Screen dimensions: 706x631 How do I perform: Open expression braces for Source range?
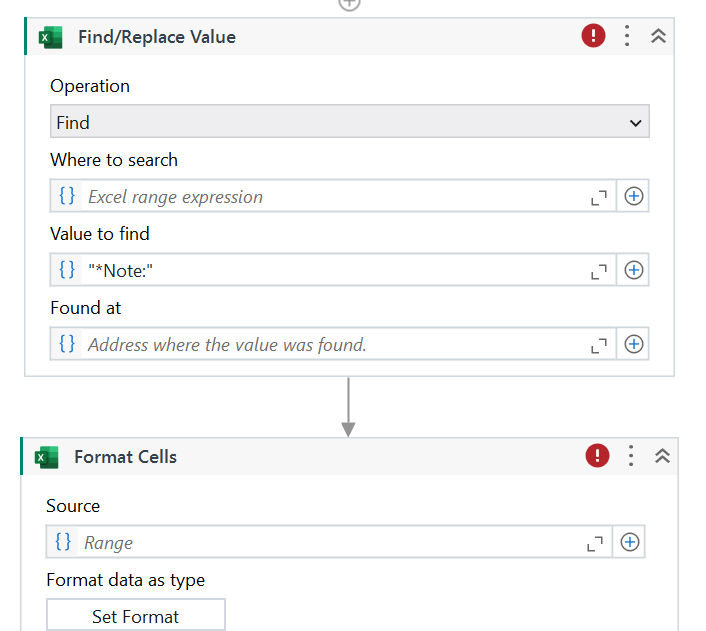tap(63, 541)
